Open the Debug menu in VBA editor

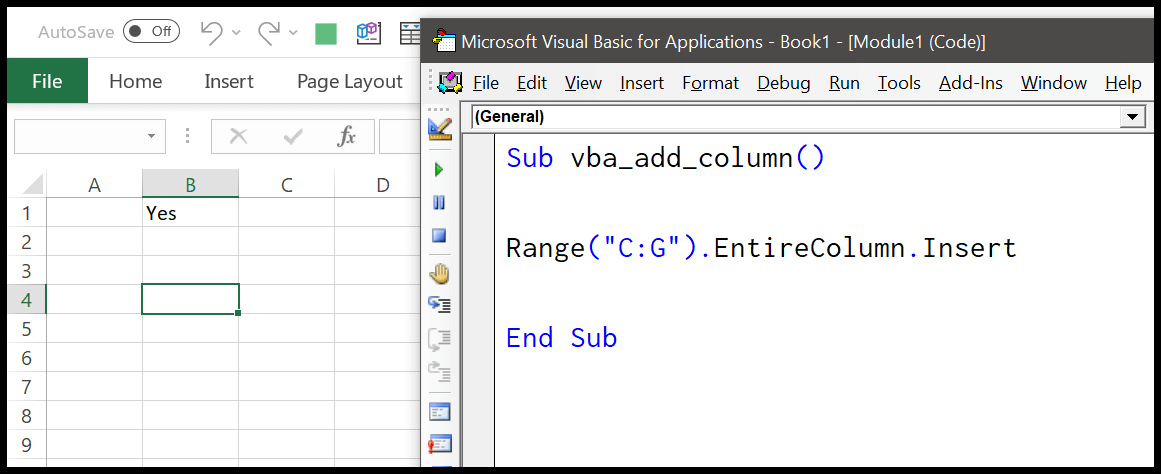[x=783, y=83]
